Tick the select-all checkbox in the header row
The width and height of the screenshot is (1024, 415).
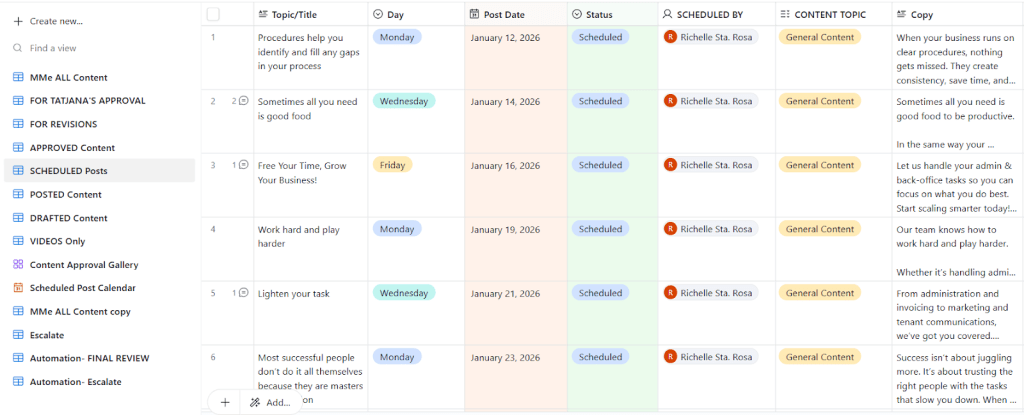click(x=213, y=15)
